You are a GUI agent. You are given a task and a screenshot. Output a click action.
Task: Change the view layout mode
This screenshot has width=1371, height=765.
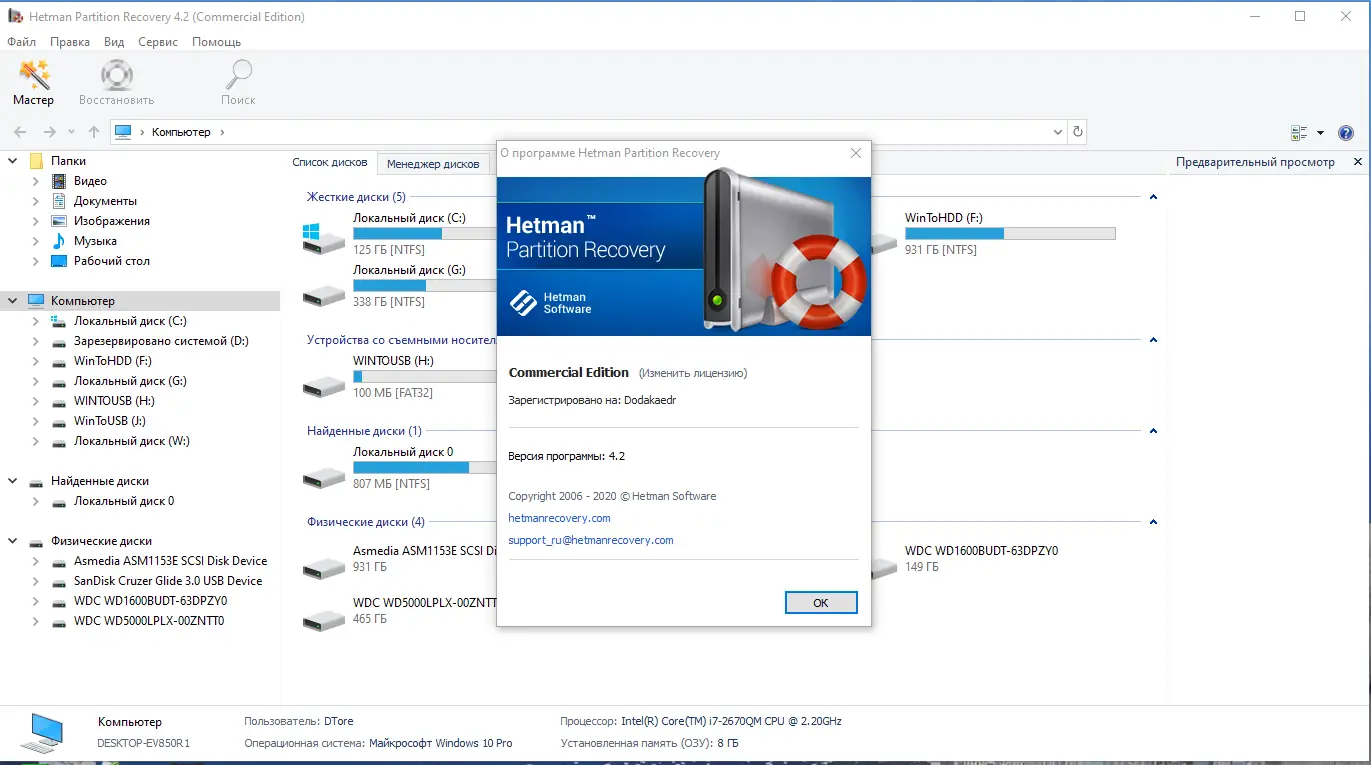point(1300,131)
